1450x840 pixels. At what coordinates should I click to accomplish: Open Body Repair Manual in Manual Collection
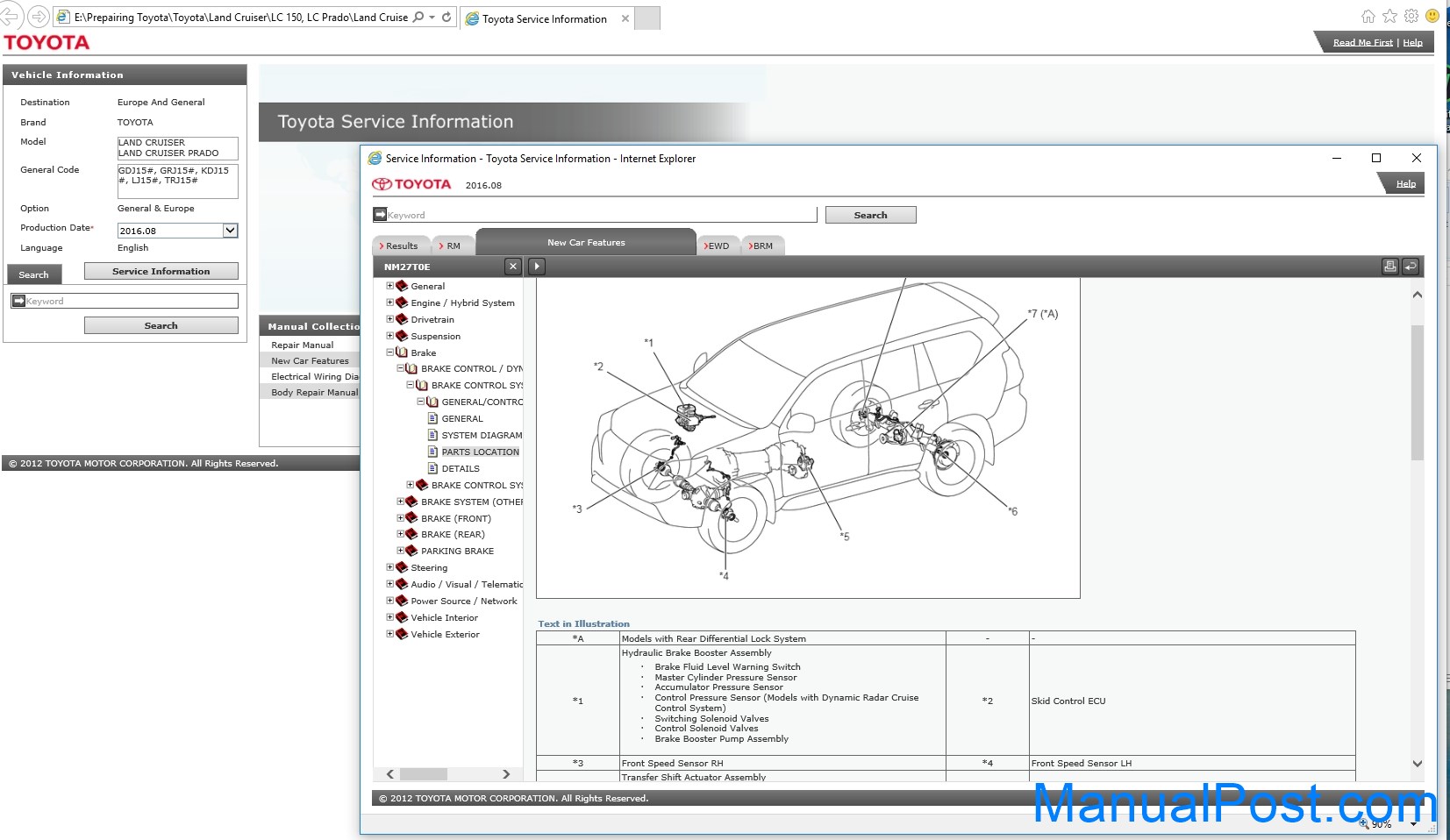coord(314,392)
